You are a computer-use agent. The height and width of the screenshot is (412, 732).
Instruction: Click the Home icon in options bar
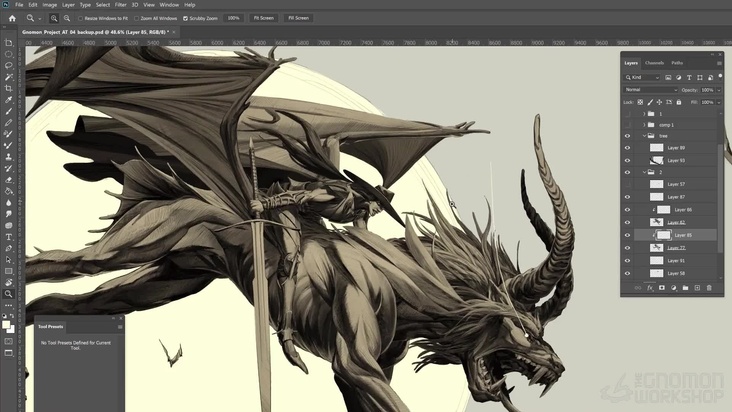pos(12,18)
